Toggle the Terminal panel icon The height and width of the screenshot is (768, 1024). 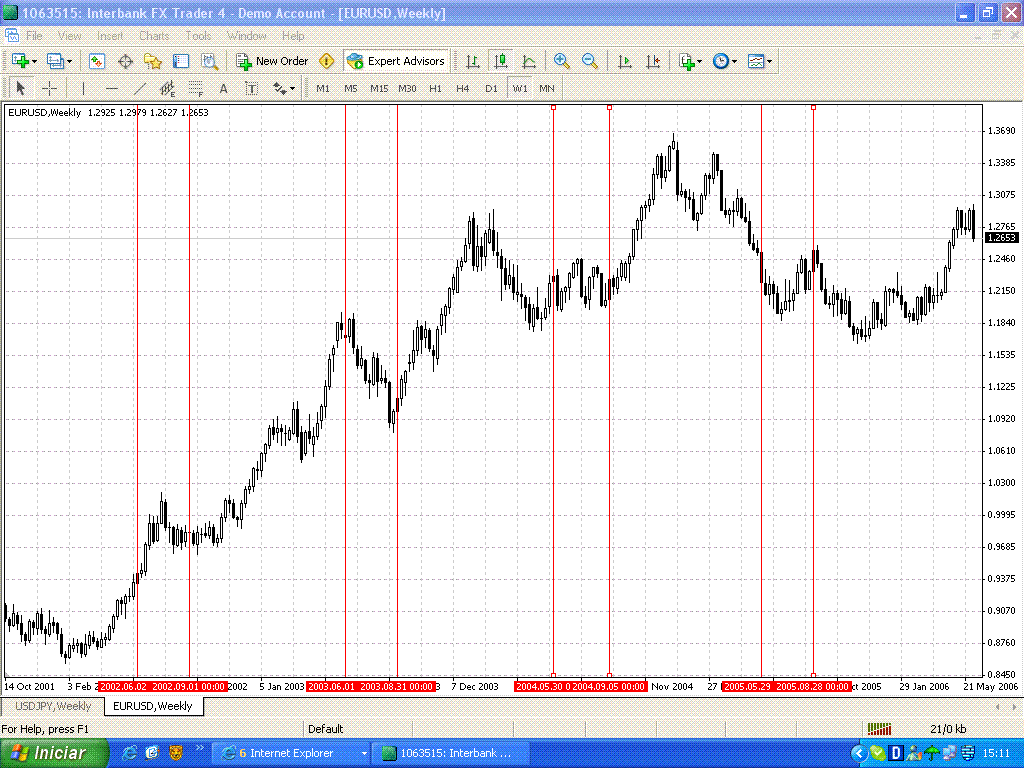181,61
